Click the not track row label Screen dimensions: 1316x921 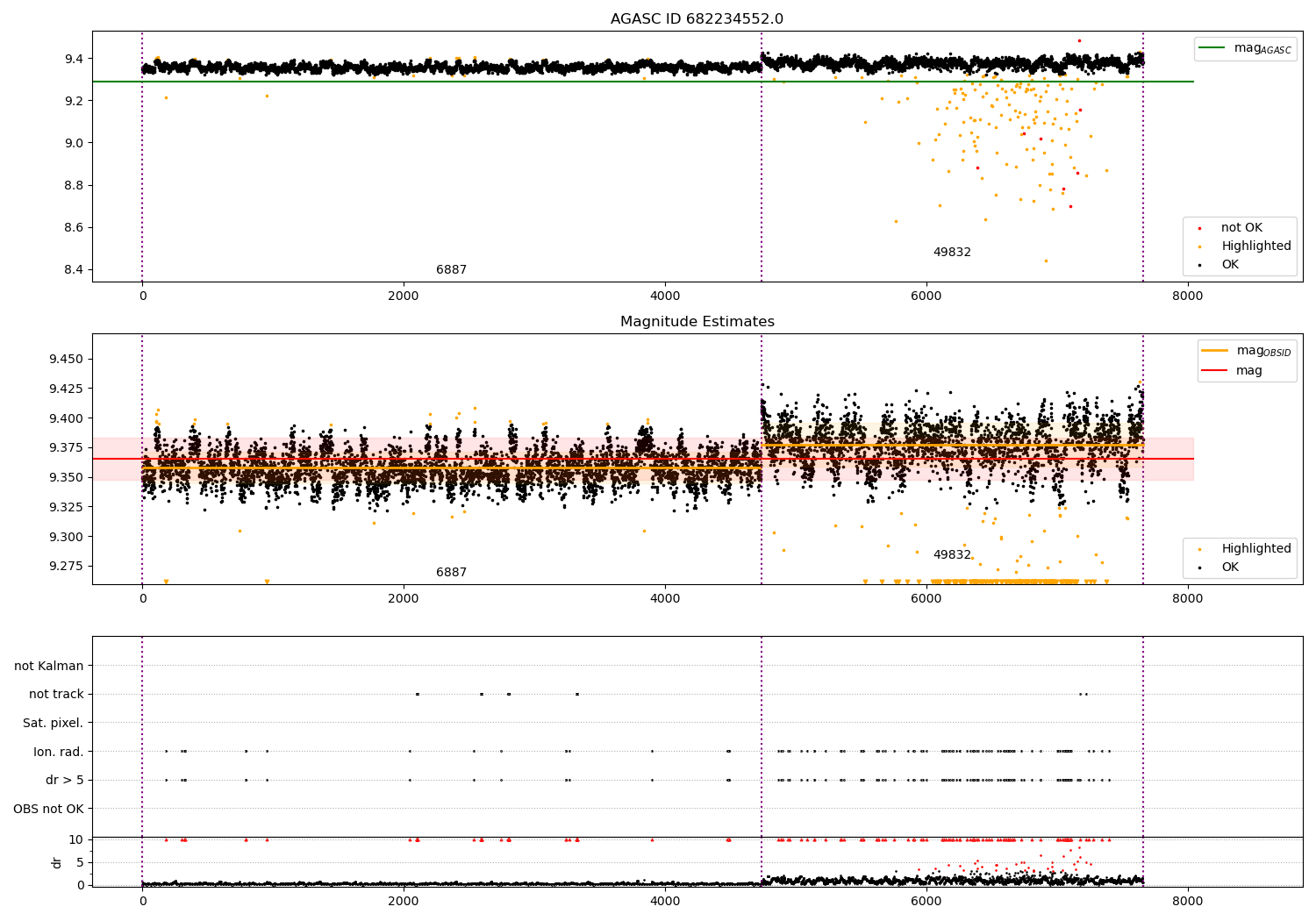click(56, 695)
